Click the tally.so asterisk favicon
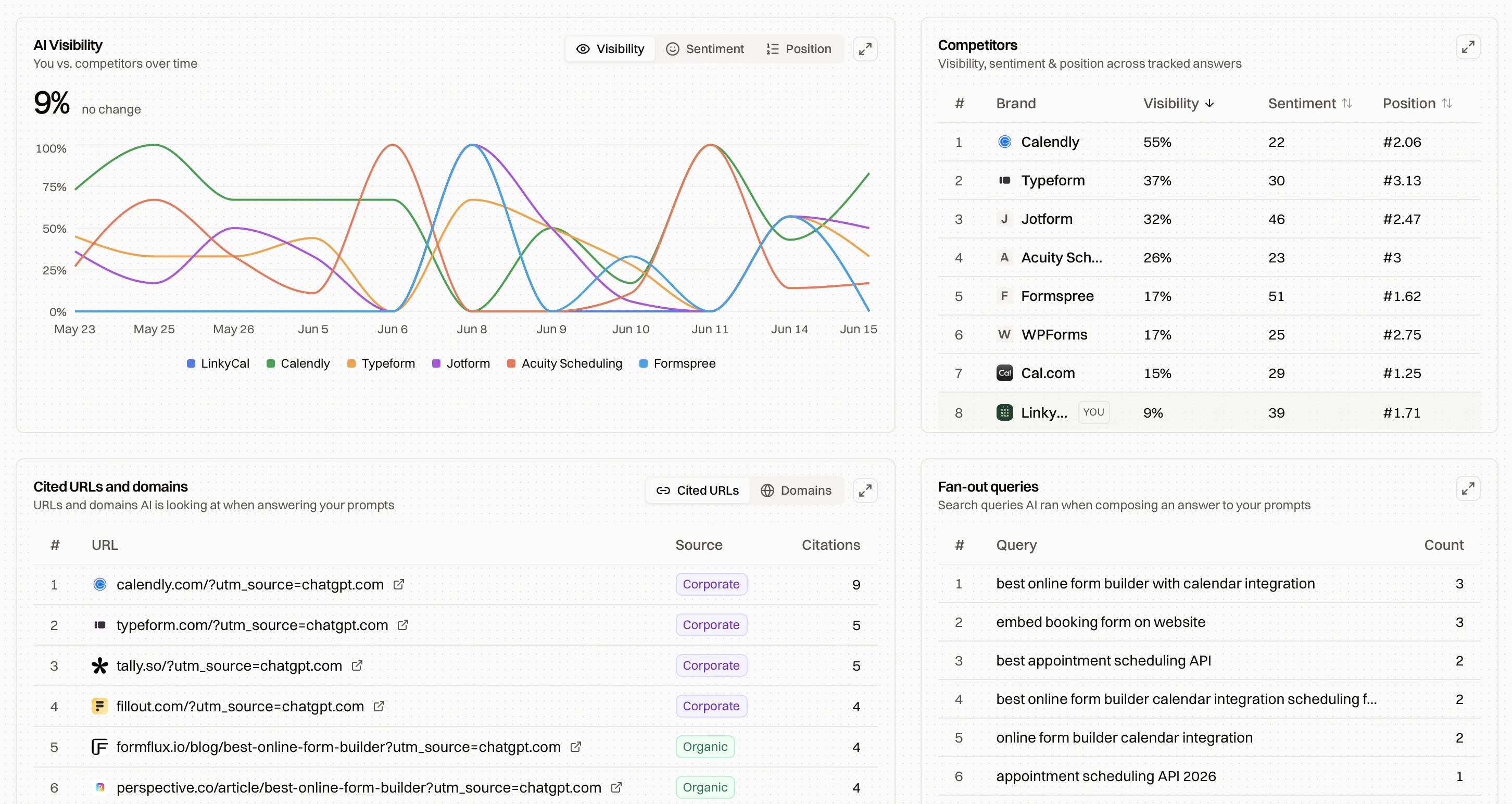 click(x=100, y=665)
